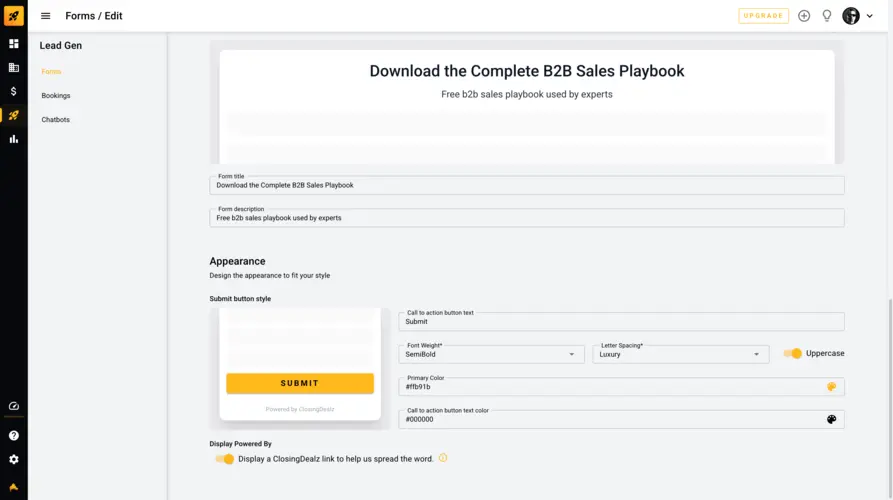This screenshot has width=893, height=500.
Task: Open the companies building icon in sidebar
Action: click(x=14, y=68)
